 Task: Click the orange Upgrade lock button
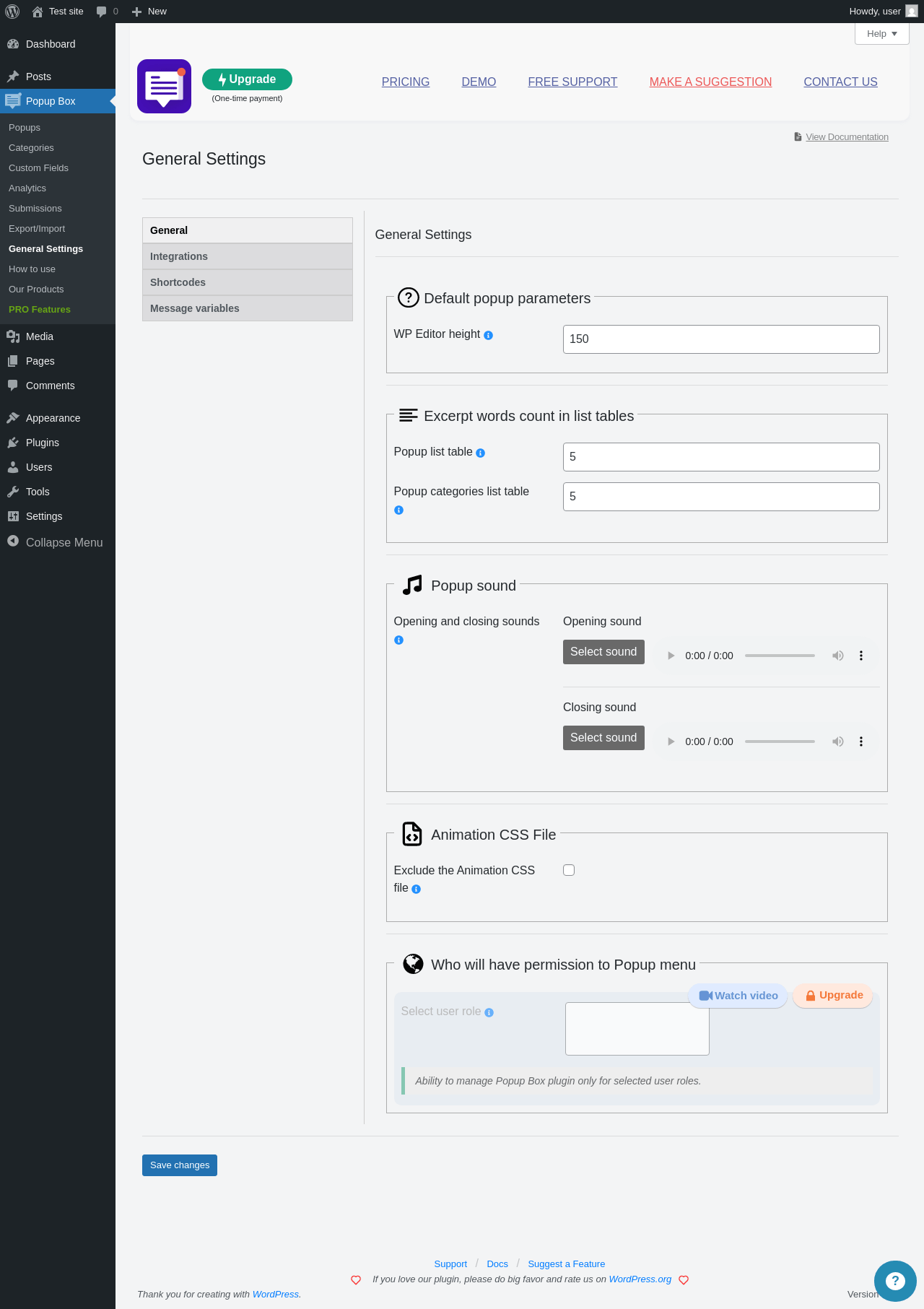point(833,996)
